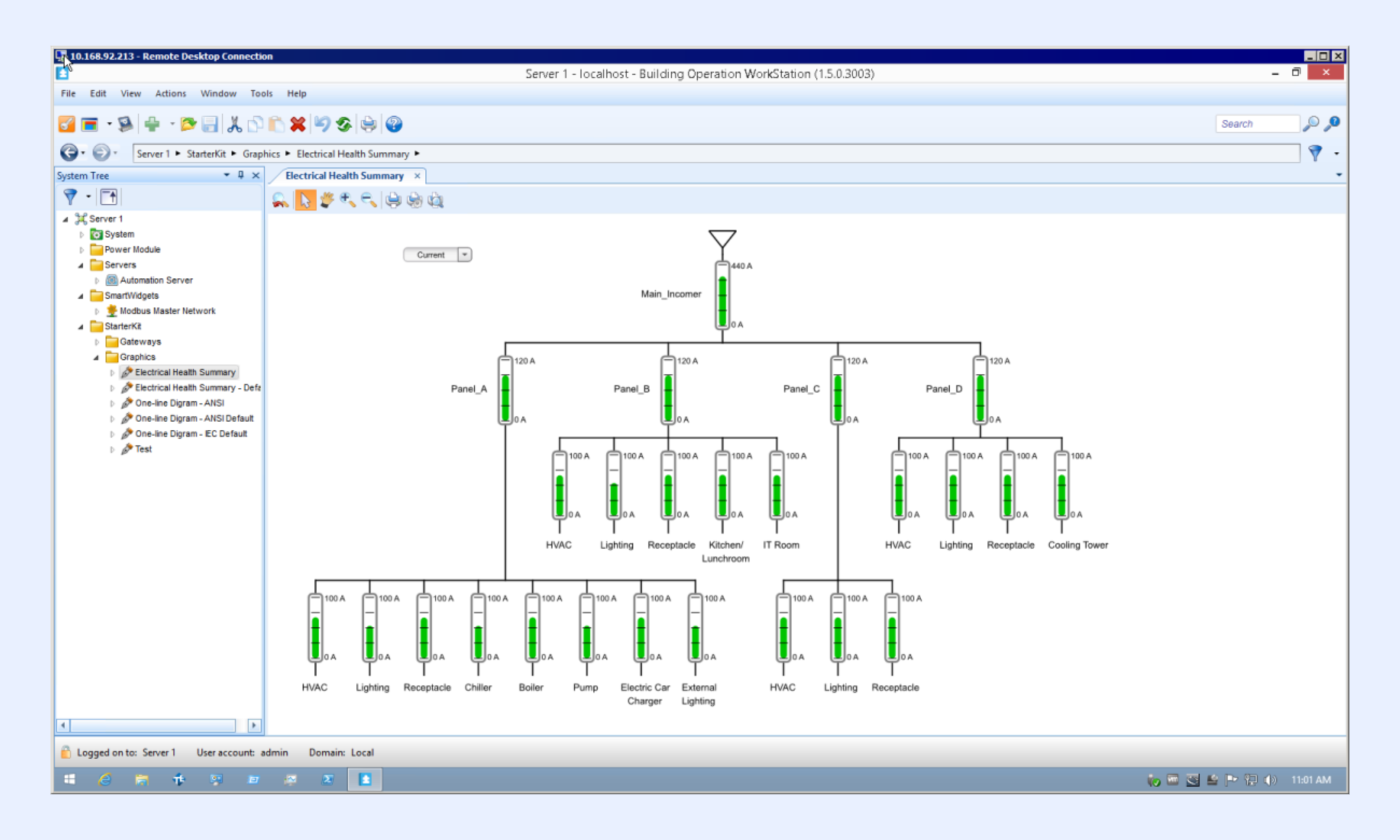
Task: Open the Edit menu
Action: (98, 93)
